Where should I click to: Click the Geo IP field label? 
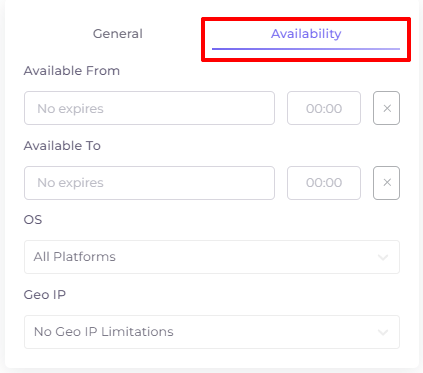(45, 295)
